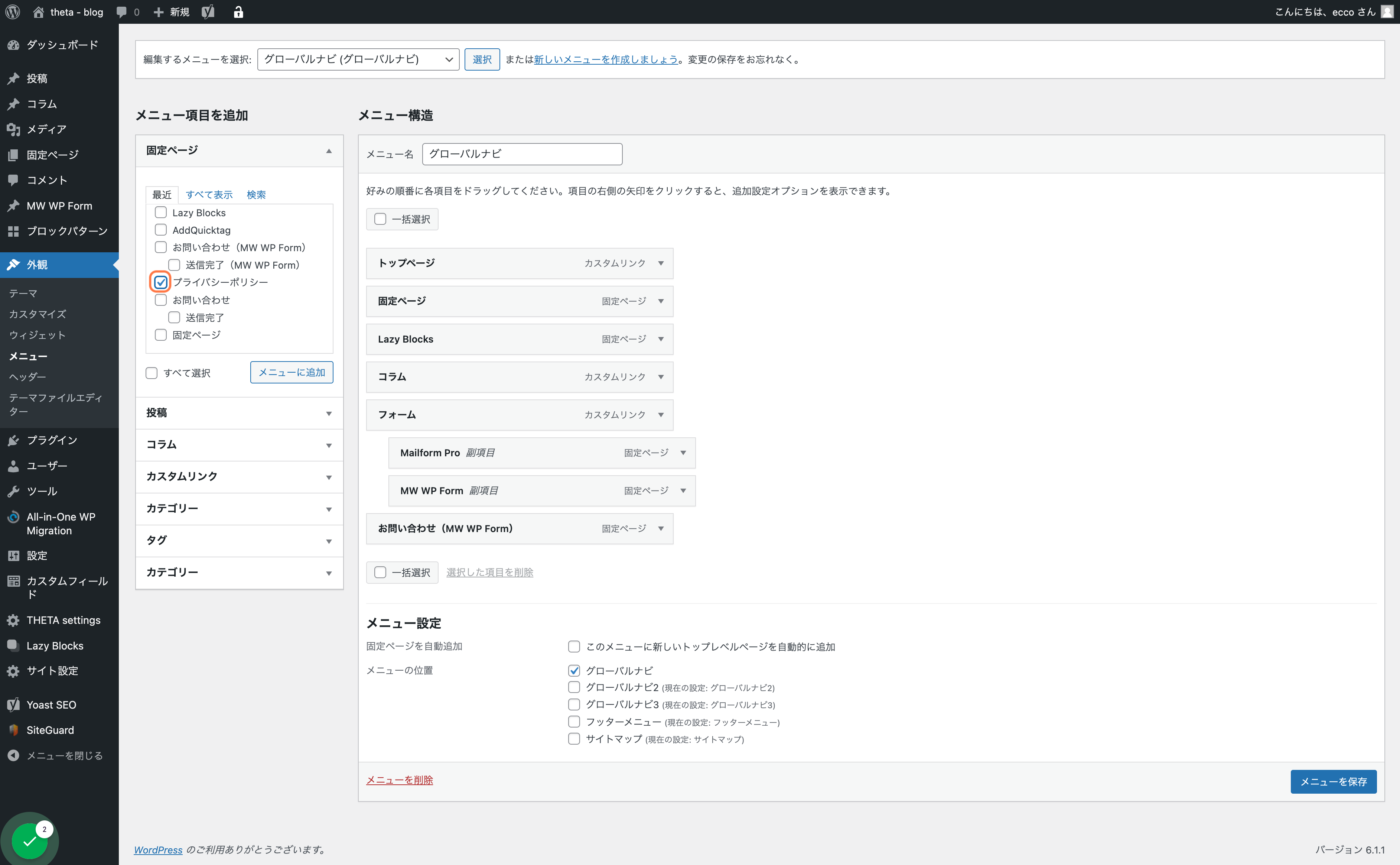Click the 新しいメニューを作成しましょう link
This screenshot has width=1400, height=865.
point(606,59)
